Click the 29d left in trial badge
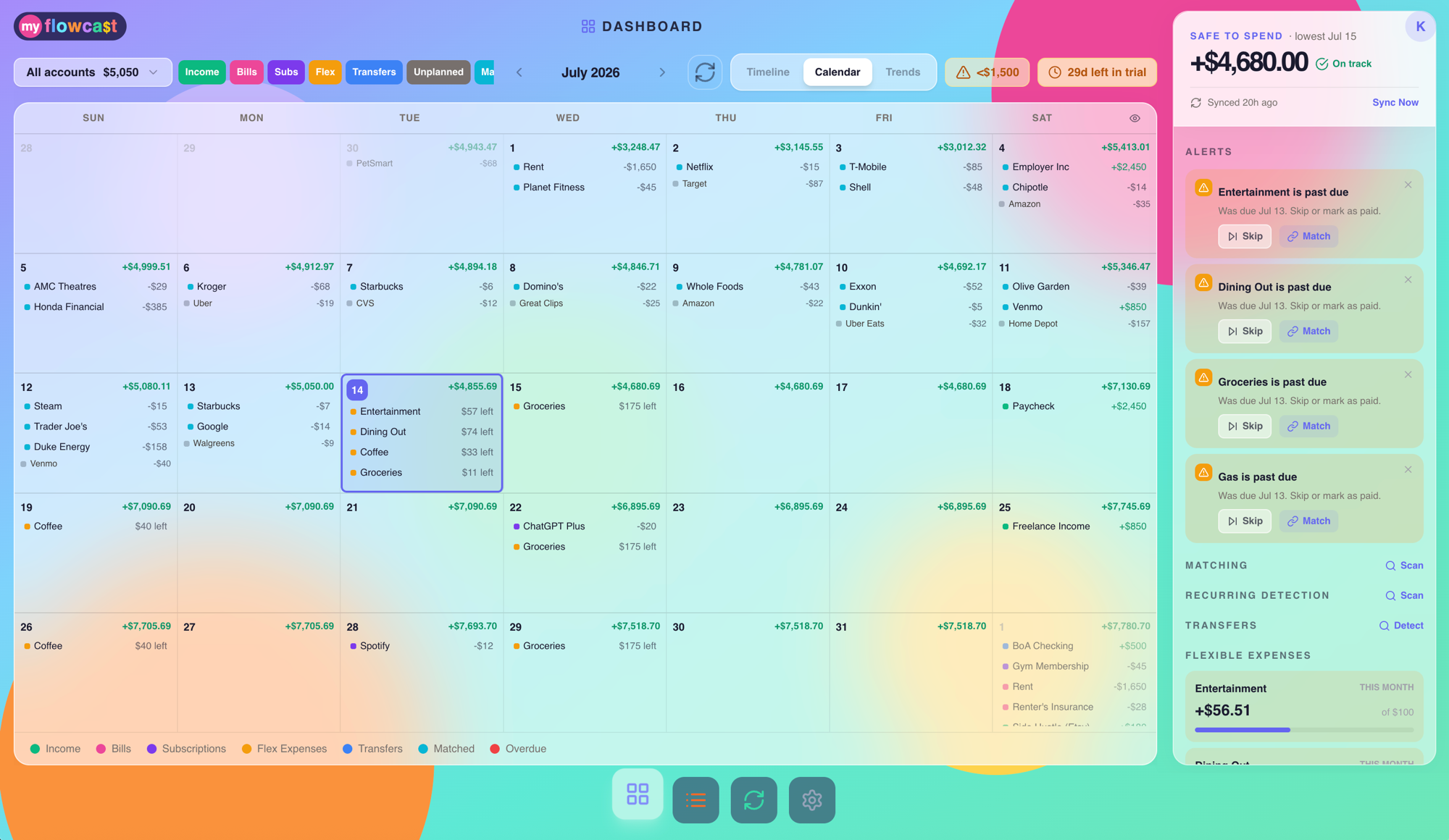 [x=1097, y=72]
